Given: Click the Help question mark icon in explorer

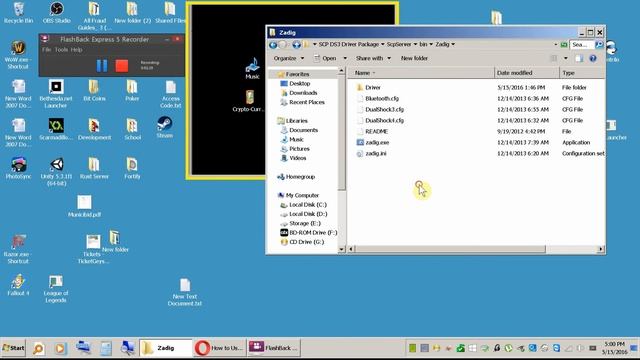Looking at the screenshot, I should pyautogui.click(x=593, y=58).
